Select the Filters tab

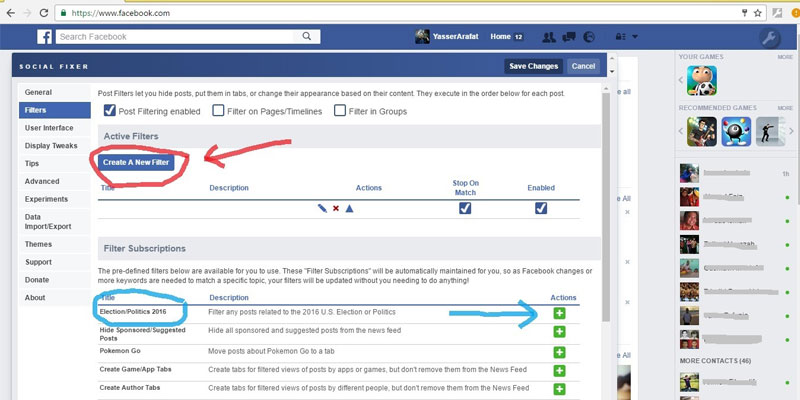click(x=55, y=110)
